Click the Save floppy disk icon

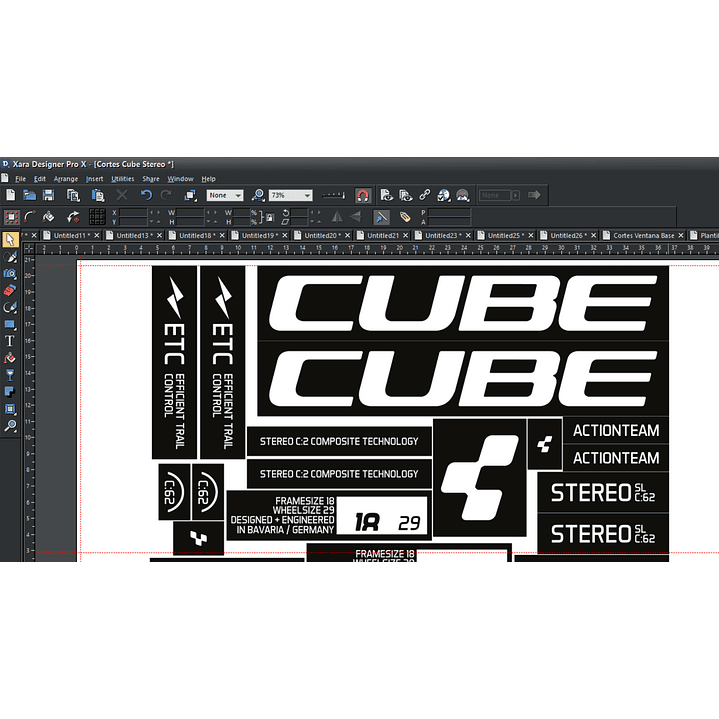[48, 195]
